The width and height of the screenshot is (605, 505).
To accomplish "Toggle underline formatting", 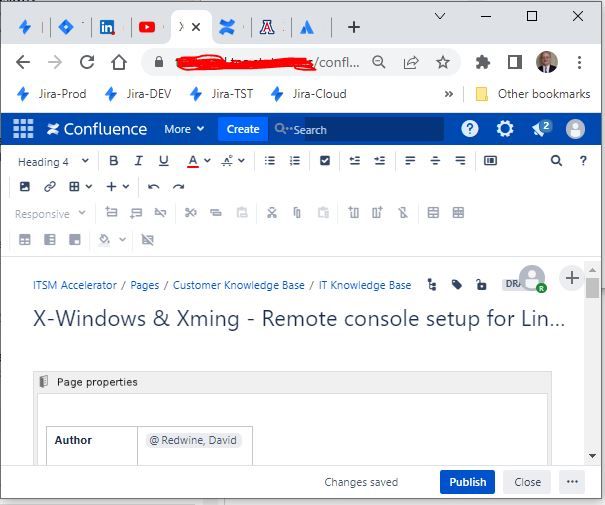I will click(x=164, y=161).
